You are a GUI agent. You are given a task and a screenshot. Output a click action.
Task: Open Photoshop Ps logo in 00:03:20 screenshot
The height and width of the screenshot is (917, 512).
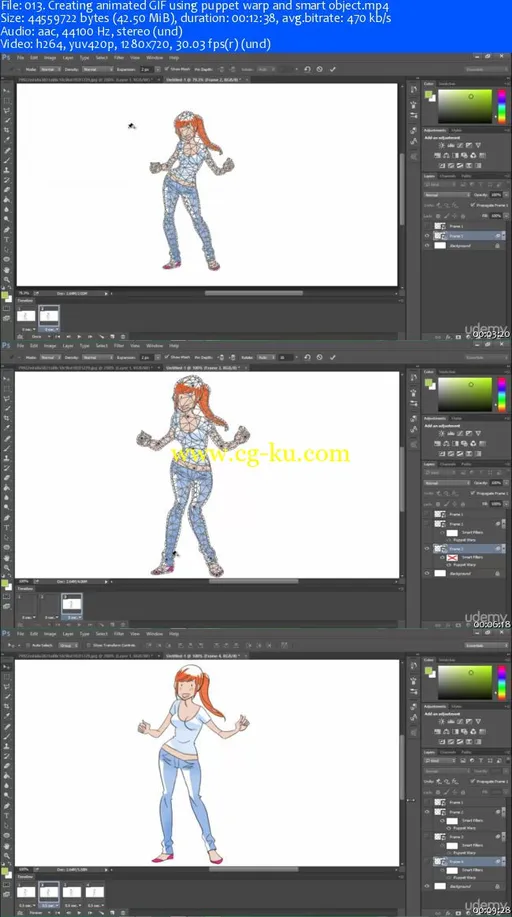(x=5, y=57)
